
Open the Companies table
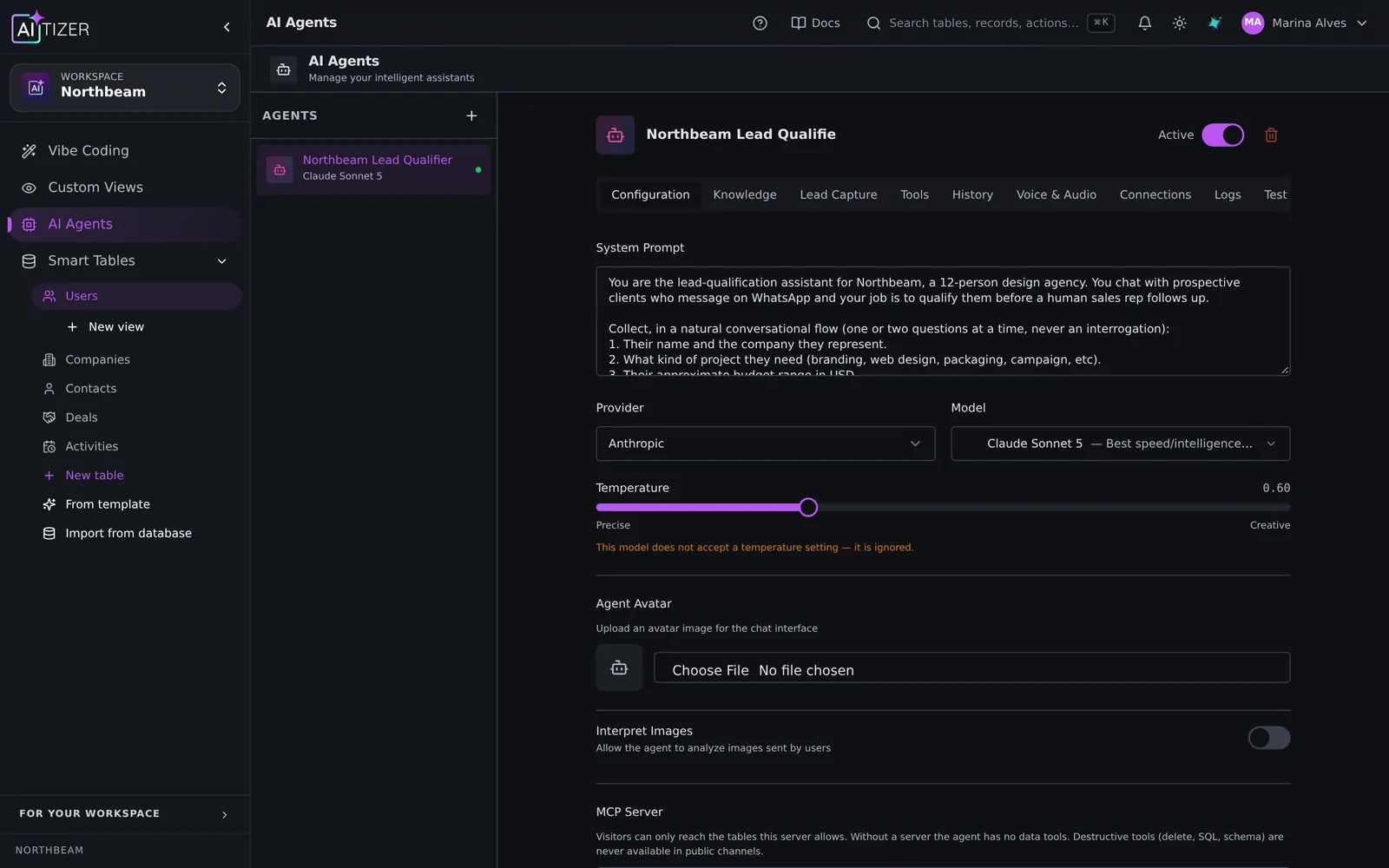[136, 359]
